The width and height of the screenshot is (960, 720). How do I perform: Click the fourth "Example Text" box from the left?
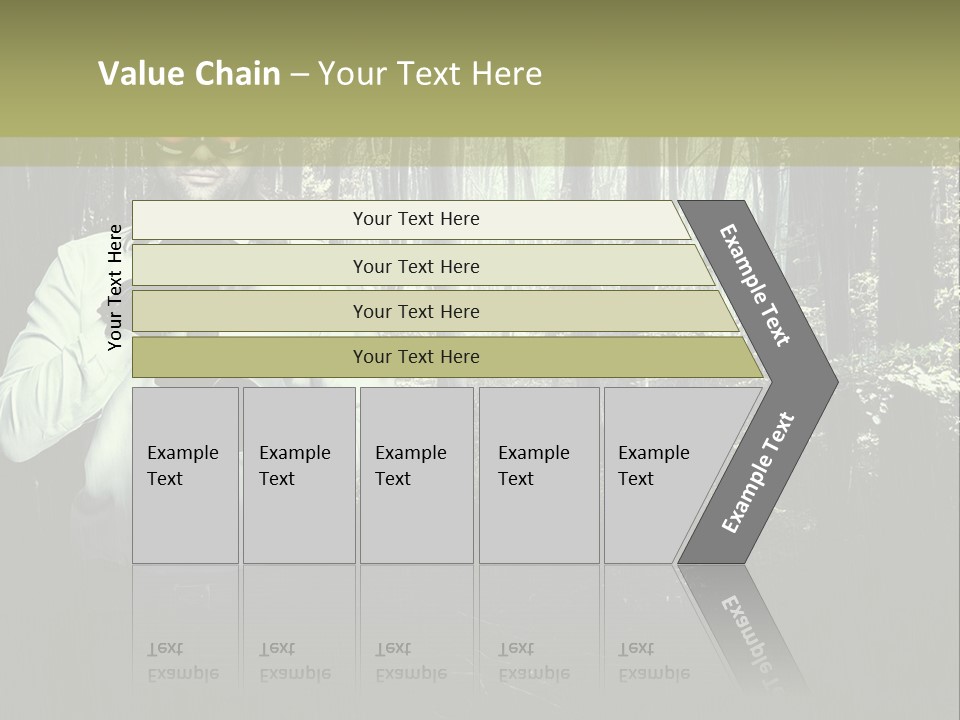[x=538, y=475]
